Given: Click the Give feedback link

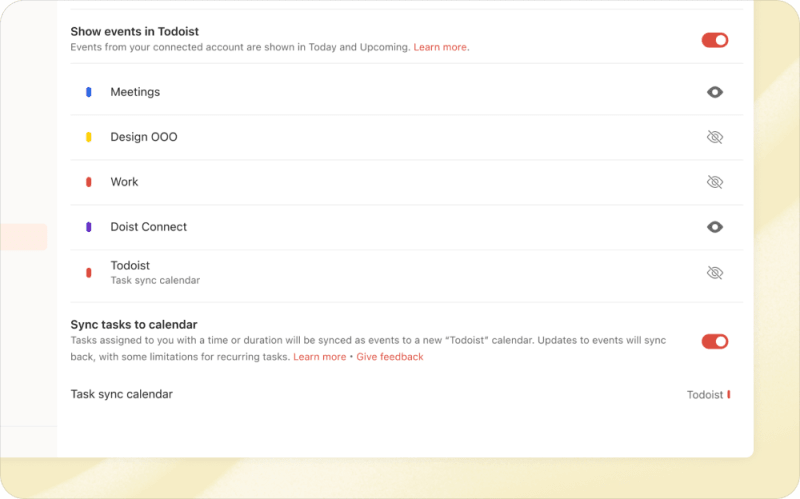Looking at the screenshot, I should (390, 357).
